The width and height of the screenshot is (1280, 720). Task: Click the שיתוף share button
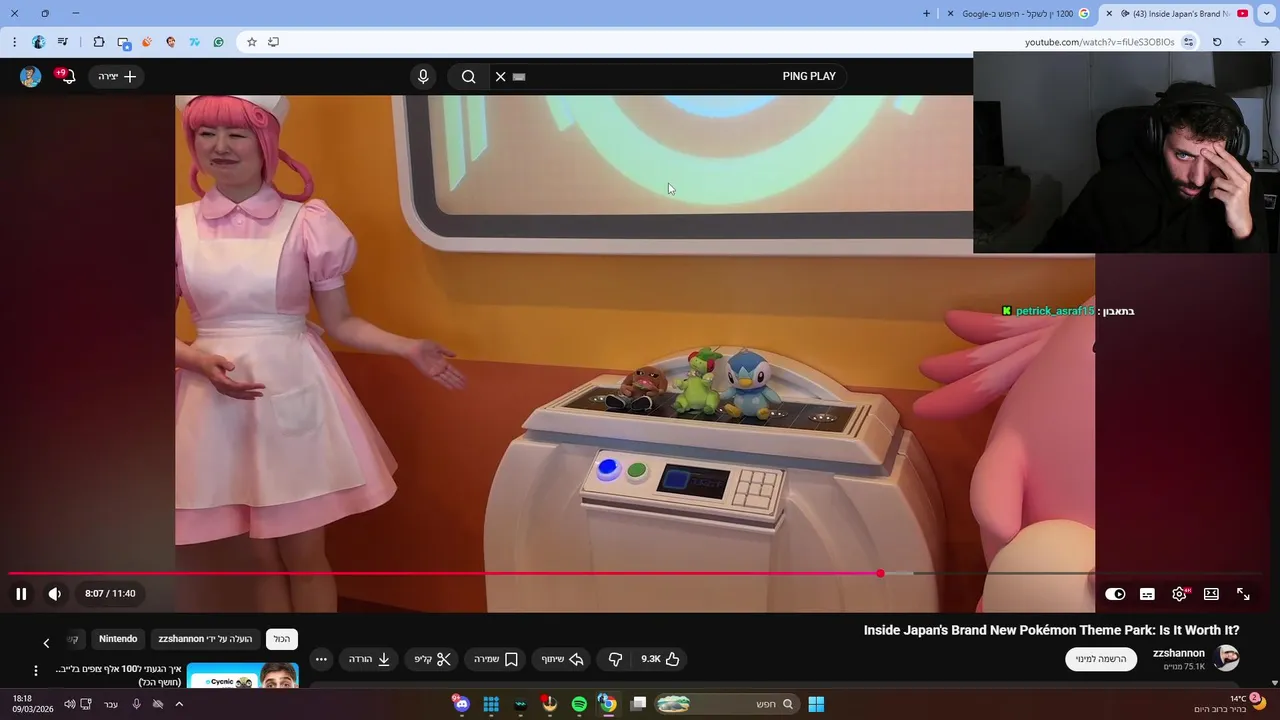[x=562, y=659]
